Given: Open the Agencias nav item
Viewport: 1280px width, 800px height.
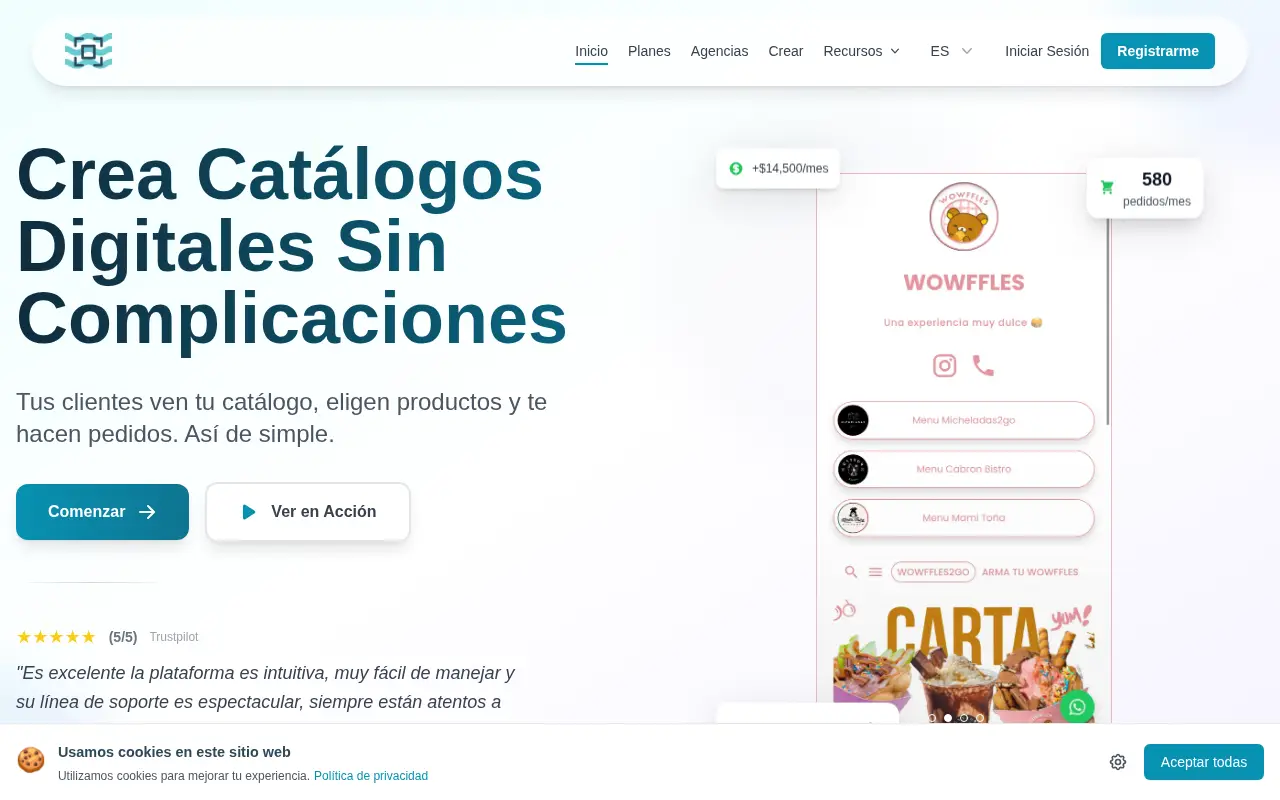Looking at the screenshot, I should [719, 51].
